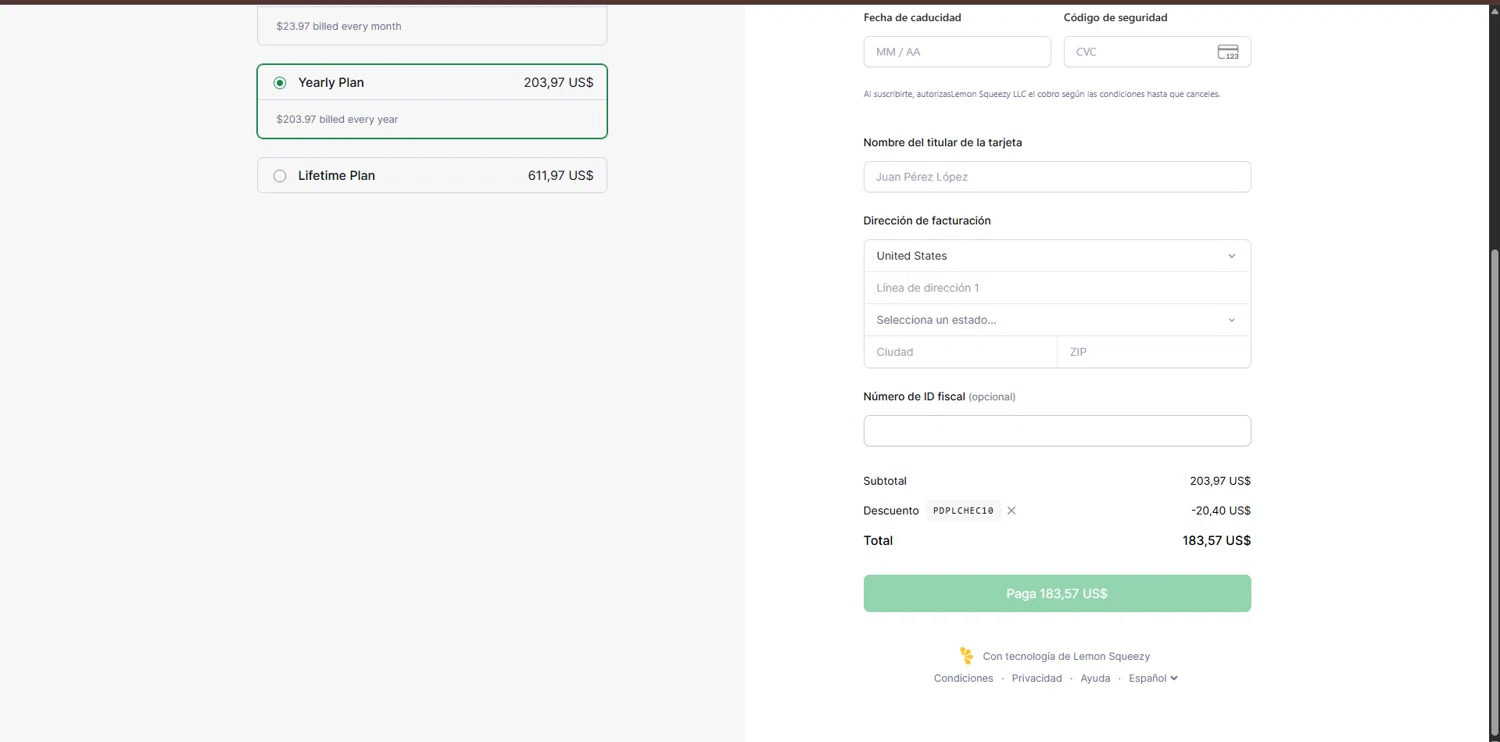Click Con tecnología de Lemon Squeezy text
The width and height of the screenshot is (1500, 742).
pyautogui.click(x=1066, y=656)
